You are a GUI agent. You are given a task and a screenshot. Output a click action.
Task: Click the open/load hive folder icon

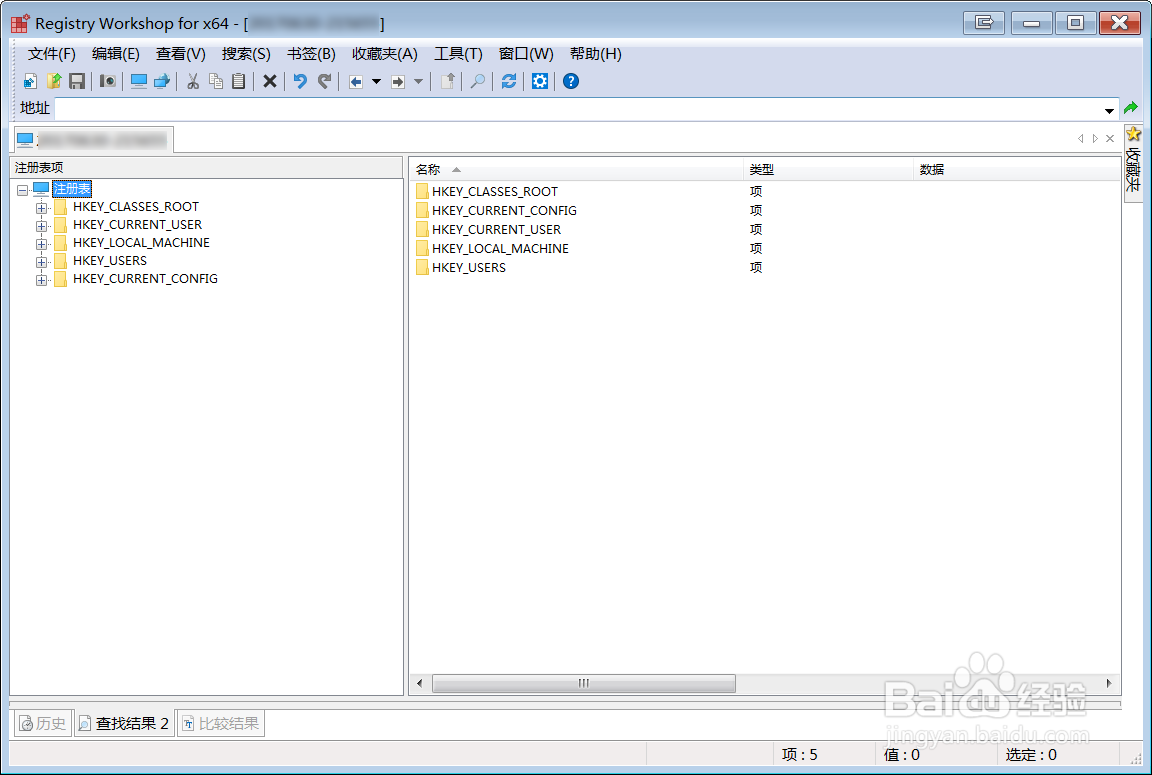54,82
